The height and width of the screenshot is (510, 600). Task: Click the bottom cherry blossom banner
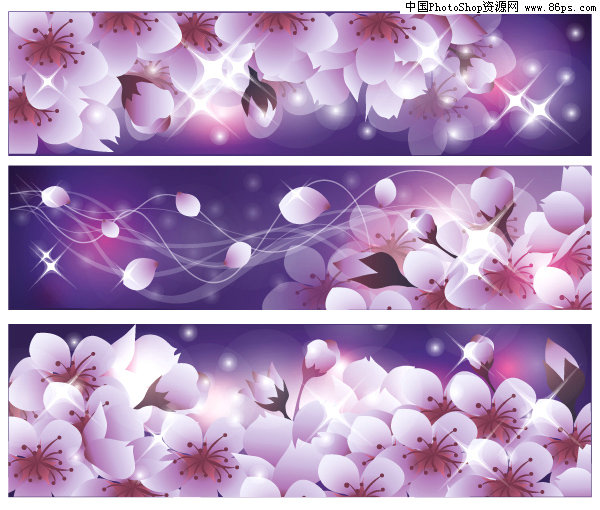[300, 411]
